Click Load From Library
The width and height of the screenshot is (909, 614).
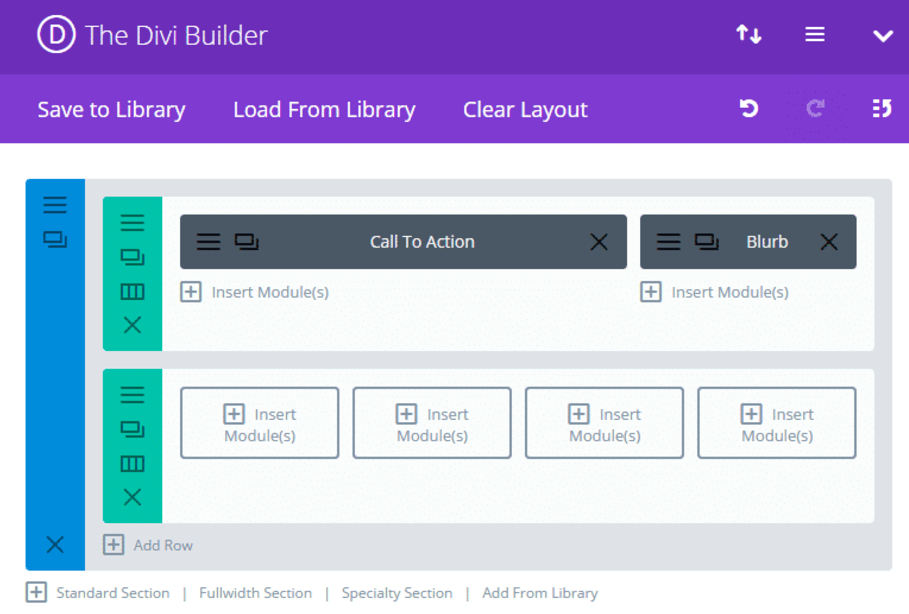[324, 110]
